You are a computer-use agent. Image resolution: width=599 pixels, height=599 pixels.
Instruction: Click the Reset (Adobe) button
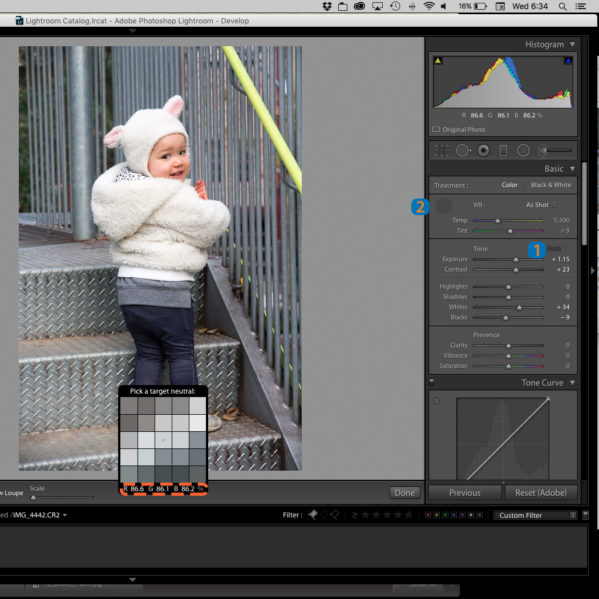tap(541, 493)
